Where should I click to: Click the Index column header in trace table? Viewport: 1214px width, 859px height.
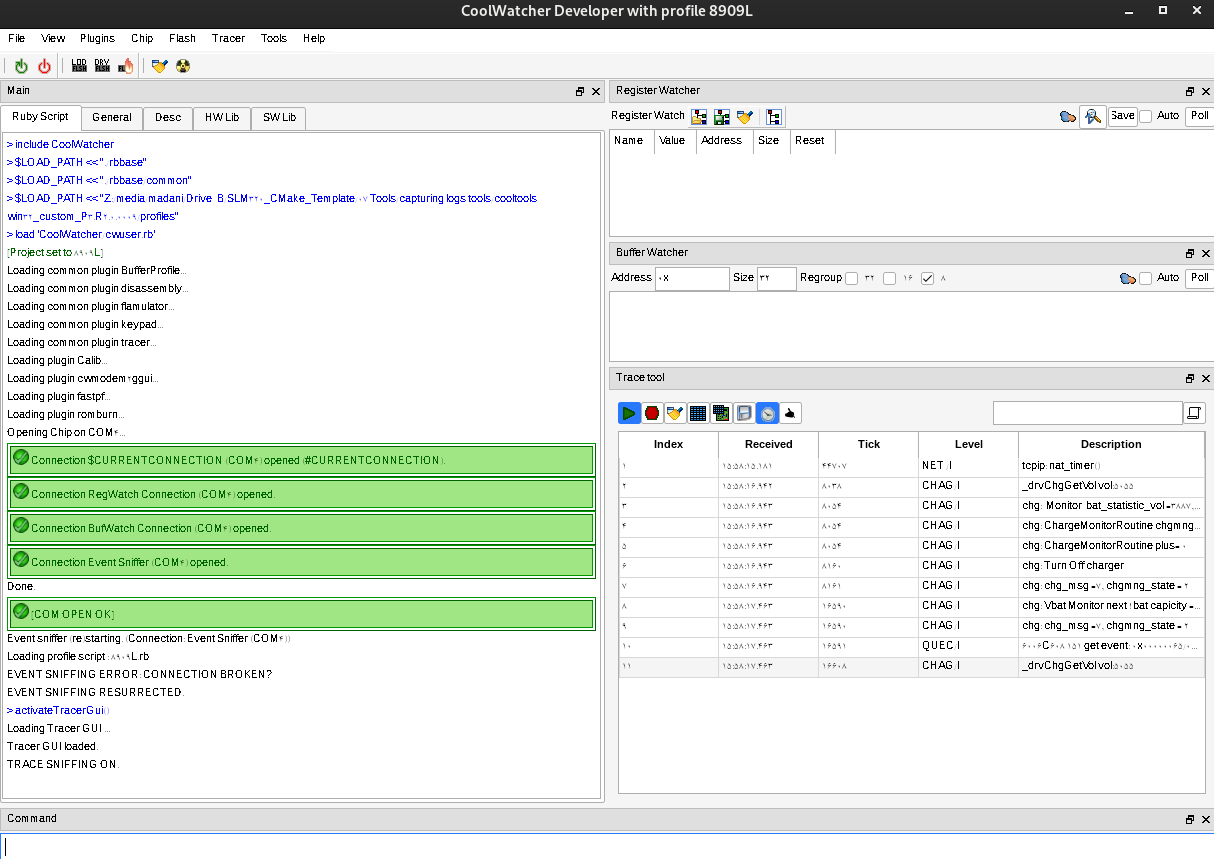[x=669, y=444]
